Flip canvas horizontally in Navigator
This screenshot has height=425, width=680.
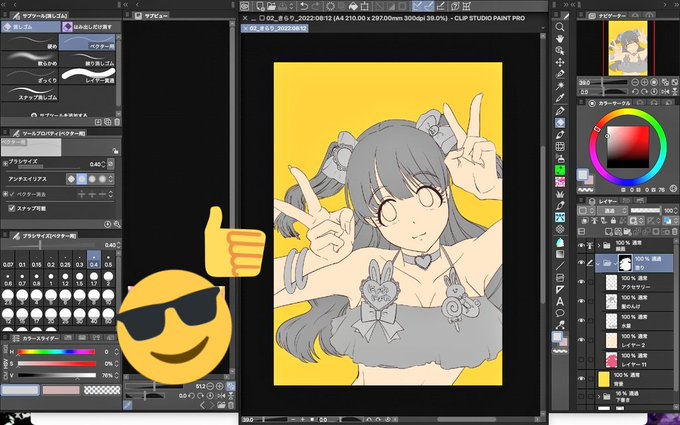[x=664, y=92]
